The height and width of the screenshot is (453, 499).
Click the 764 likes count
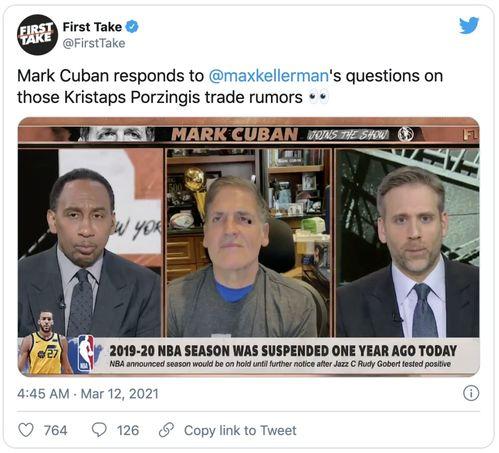tap(55, 430)
